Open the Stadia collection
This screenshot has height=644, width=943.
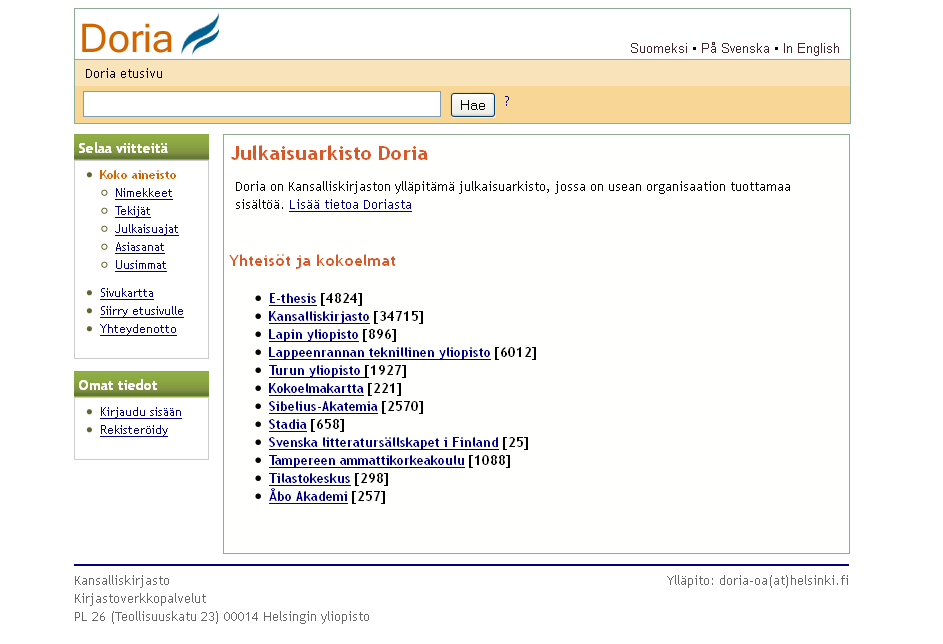287,425
